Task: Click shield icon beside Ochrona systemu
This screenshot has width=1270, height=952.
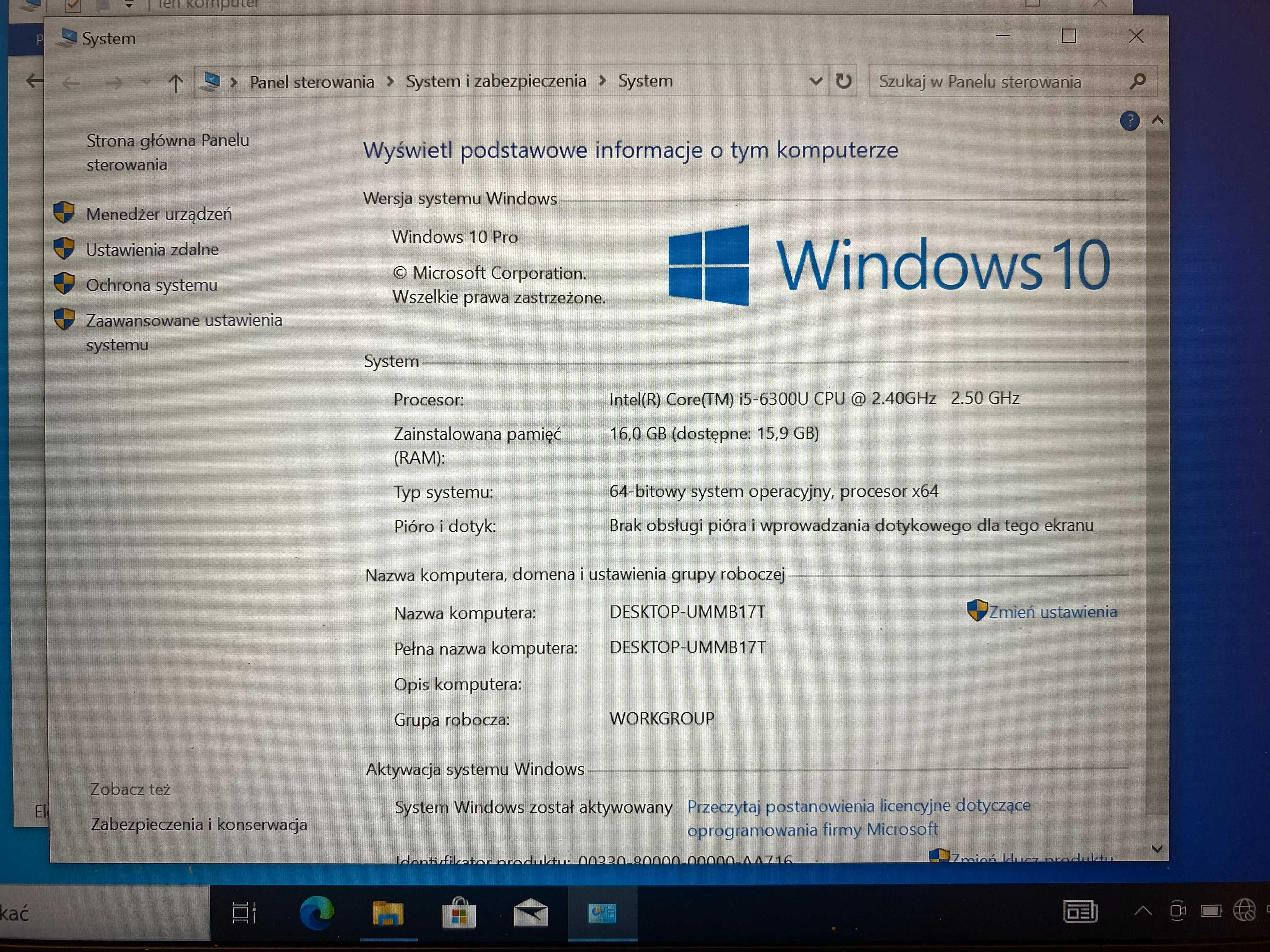Action: point(64,283)
